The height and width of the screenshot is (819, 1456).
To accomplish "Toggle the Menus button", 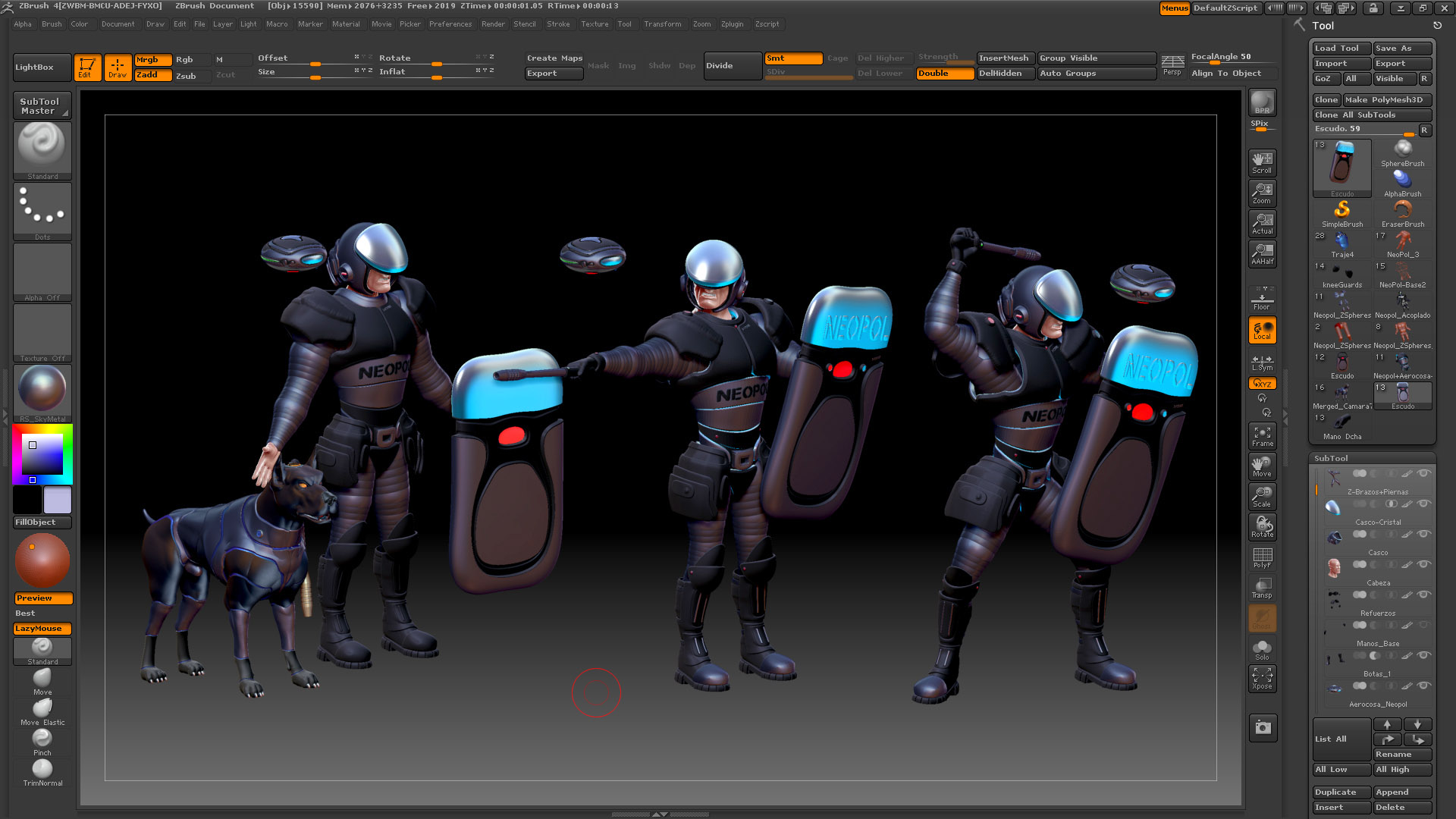I will tap(1175, 8).
